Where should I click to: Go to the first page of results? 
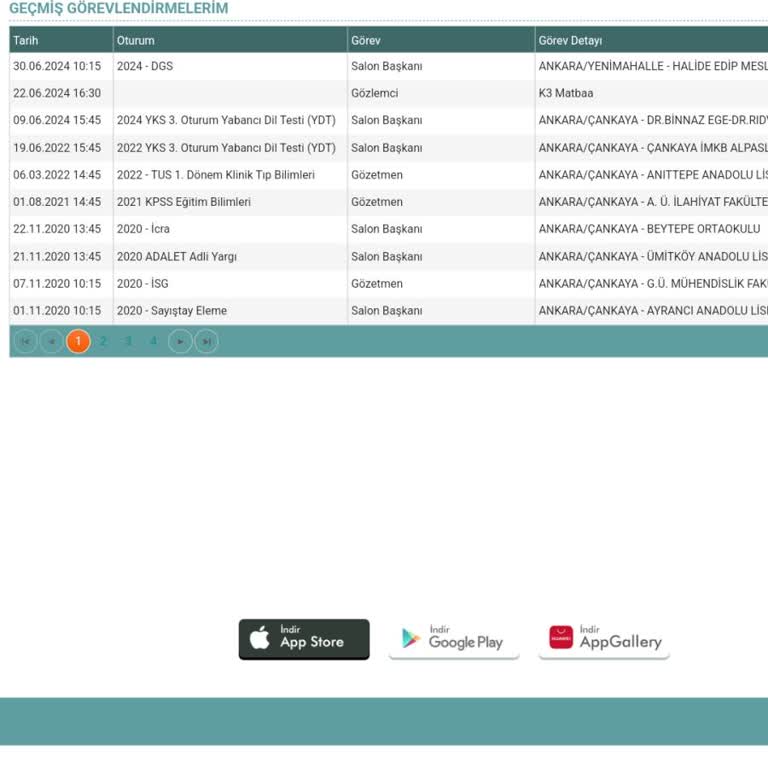coord(26,342)
